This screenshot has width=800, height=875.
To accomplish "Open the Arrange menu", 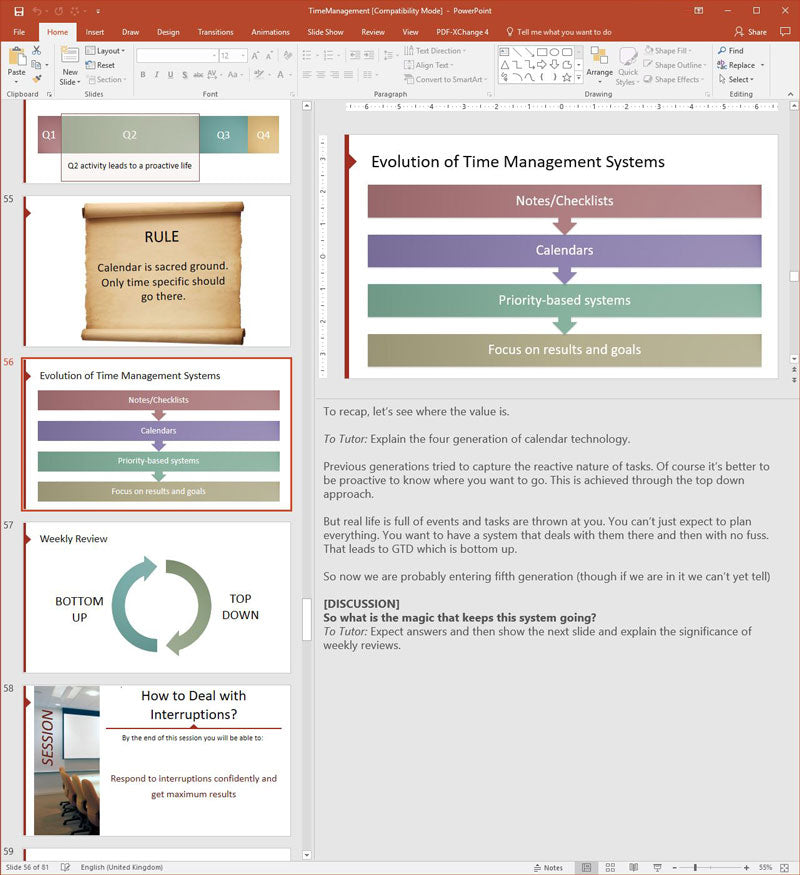I will [x=599, y=66].
